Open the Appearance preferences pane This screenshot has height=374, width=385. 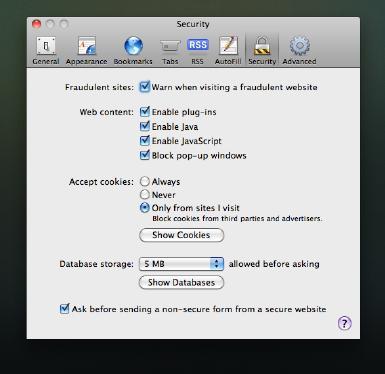86,50
